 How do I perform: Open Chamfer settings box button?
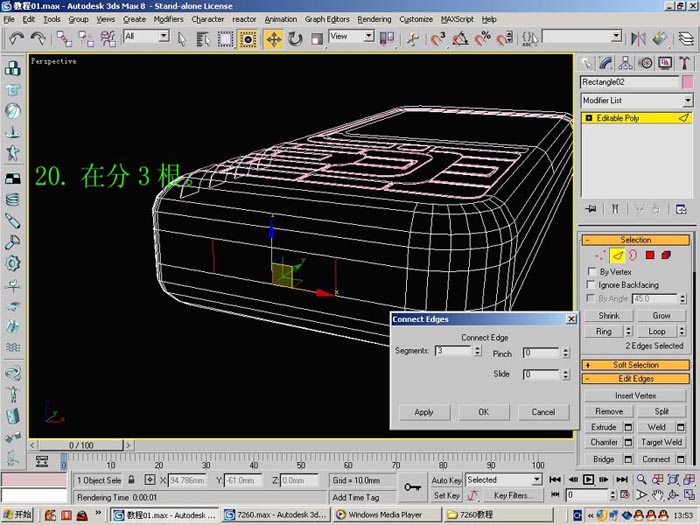(x=628, y=442)
